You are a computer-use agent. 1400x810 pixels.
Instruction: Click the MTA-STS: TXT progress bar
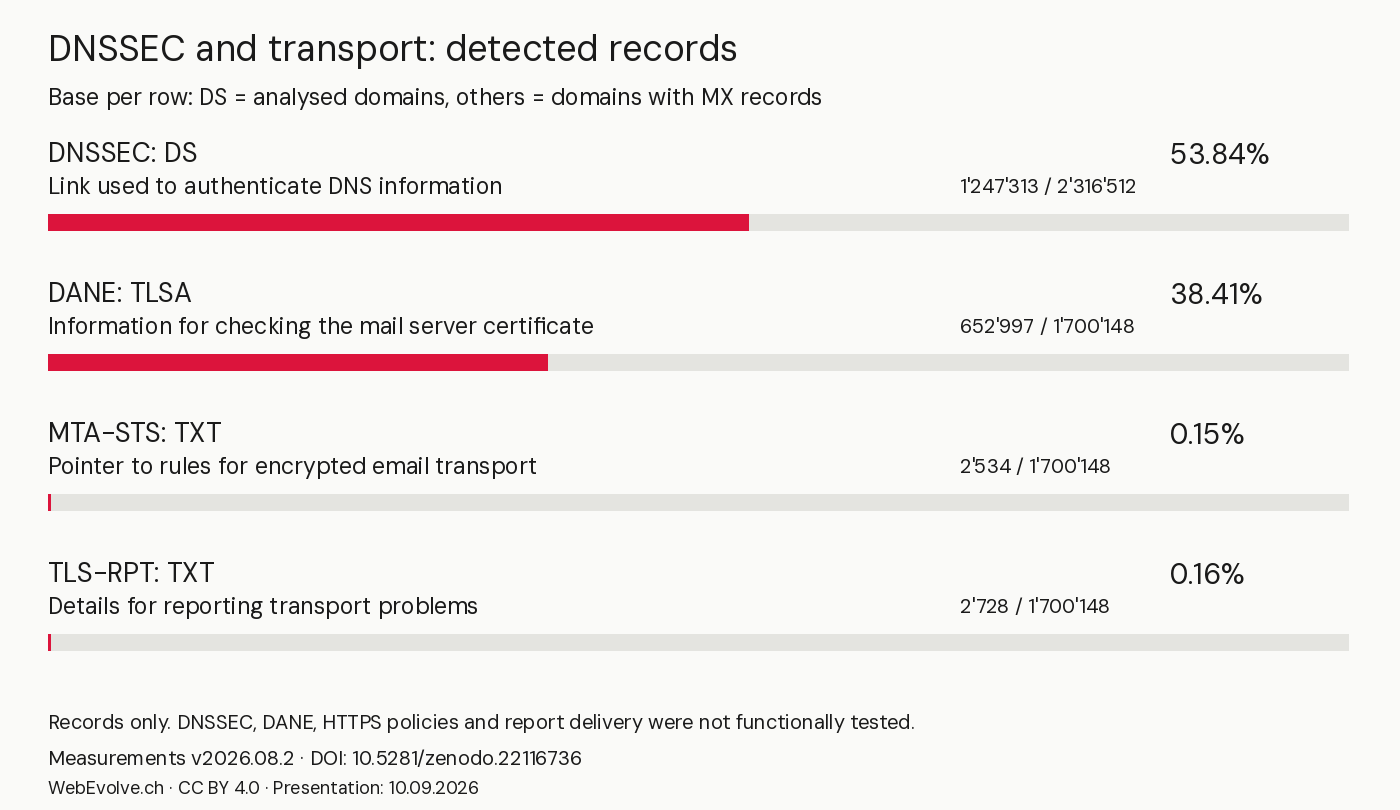click(698, 502)
